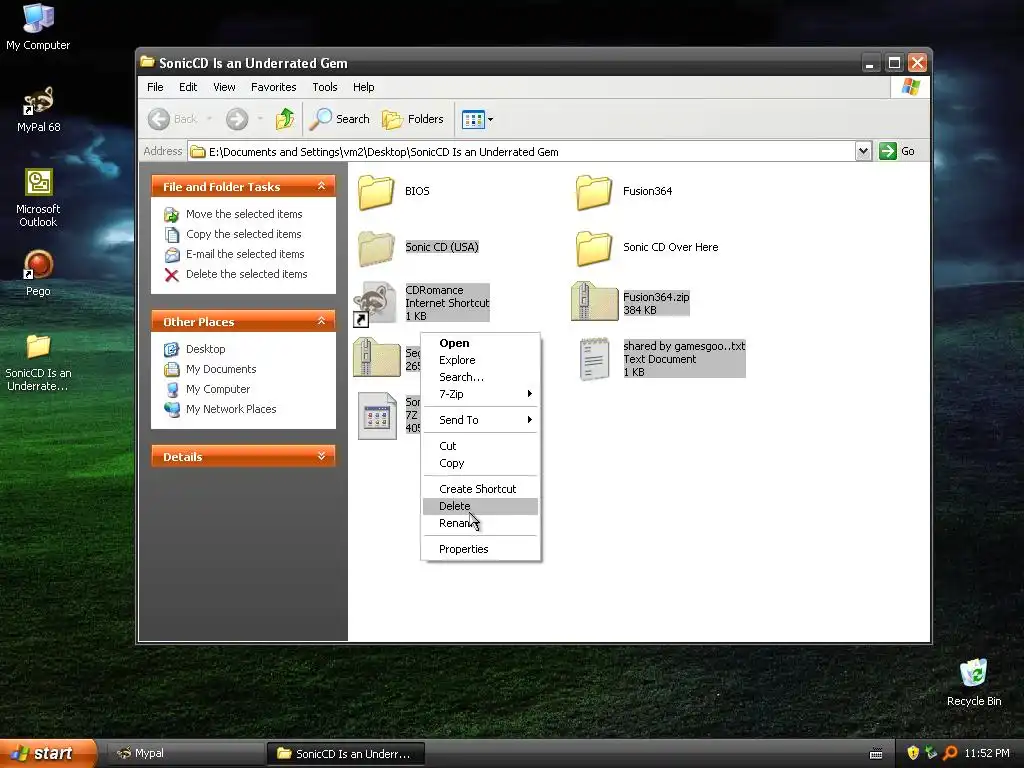Click the Go button
The width and height of the screenshot is (1024, 768).
pos(897,152)
